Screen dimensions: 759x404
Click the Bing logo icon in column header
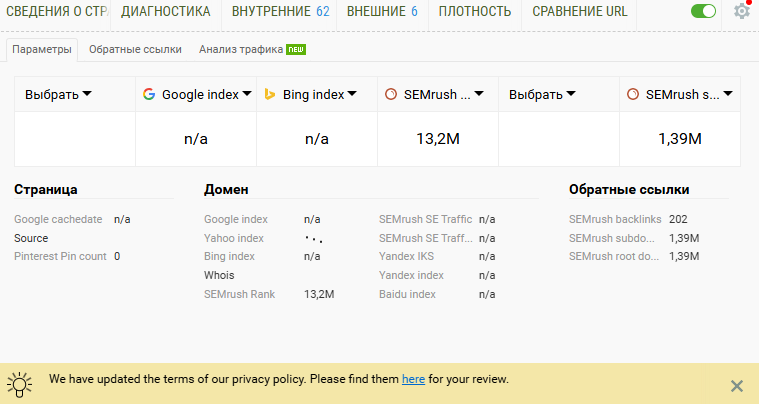coord(270,95)
